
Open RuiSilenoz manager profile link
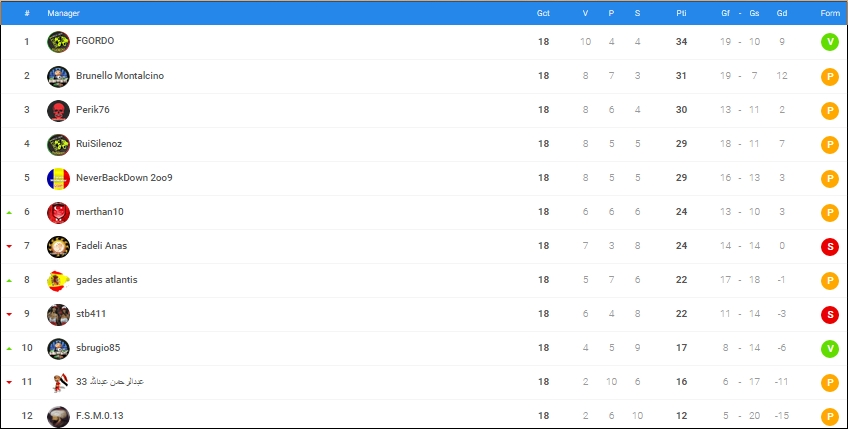(99, 144)
